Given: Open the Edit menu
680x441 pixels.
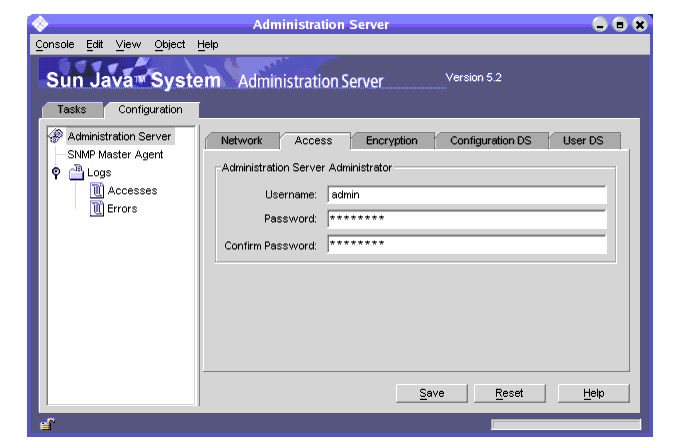Looking at the screenshot, I should [95, 44].
